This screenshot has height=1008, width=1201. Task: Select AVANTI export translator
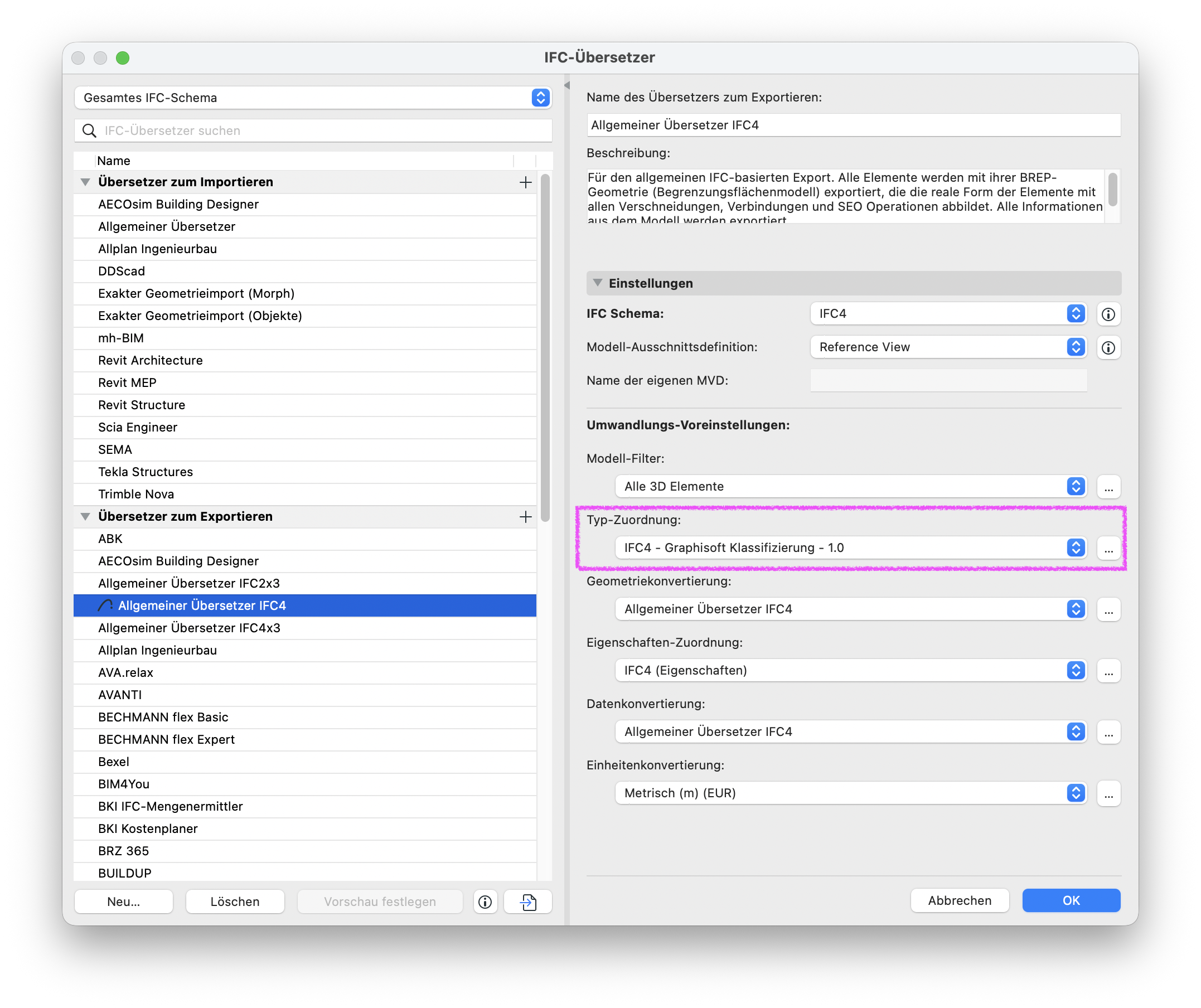(x=305, y=695)
